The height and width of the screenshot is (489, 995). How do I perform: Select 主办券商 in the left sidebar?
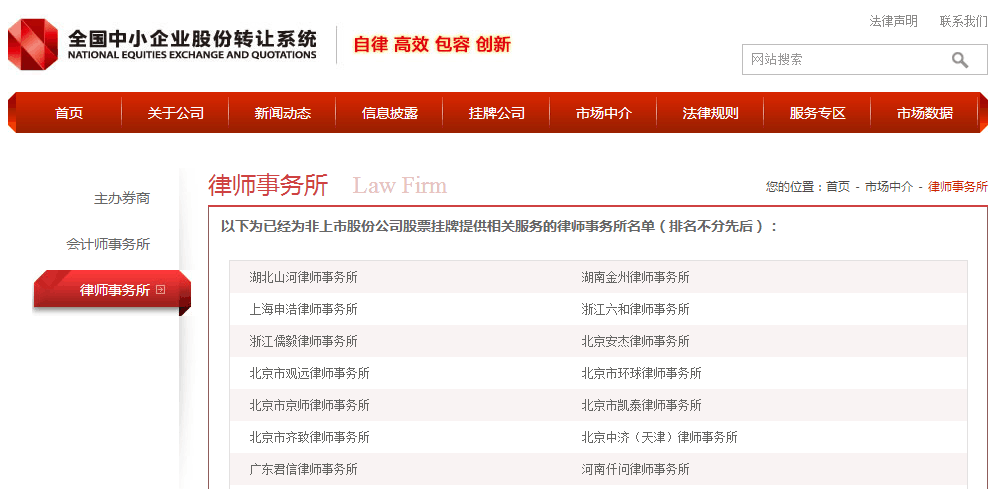[x=122, y=199]
